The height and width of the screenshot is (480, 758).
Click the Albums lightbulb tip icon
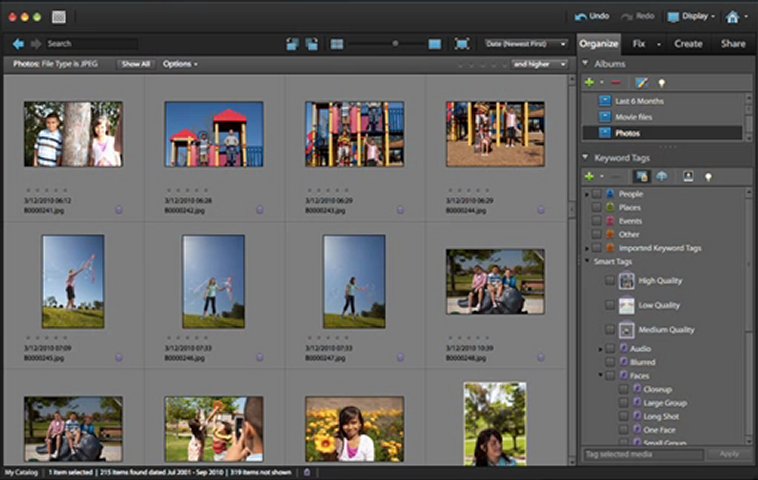pyautogui.click(x=661, y=83)
